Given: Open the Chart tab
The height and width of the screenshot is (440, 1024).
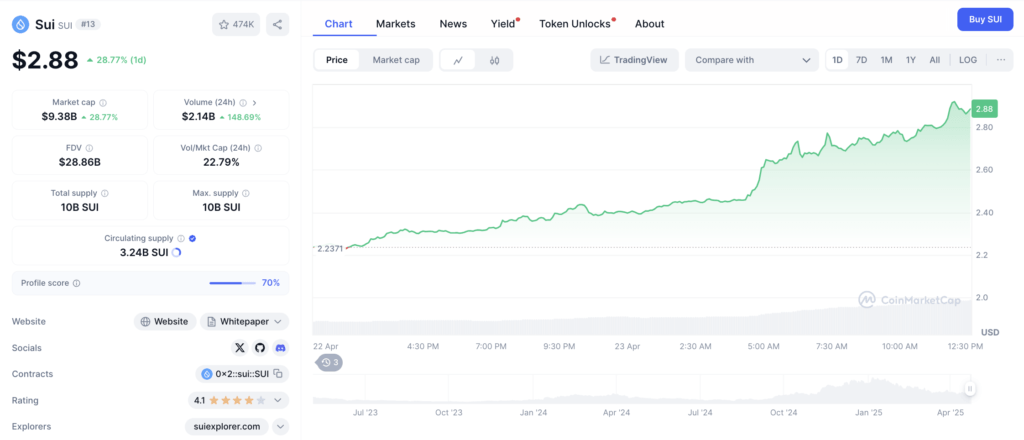Looking at the screenshot, I should [338, 24].
